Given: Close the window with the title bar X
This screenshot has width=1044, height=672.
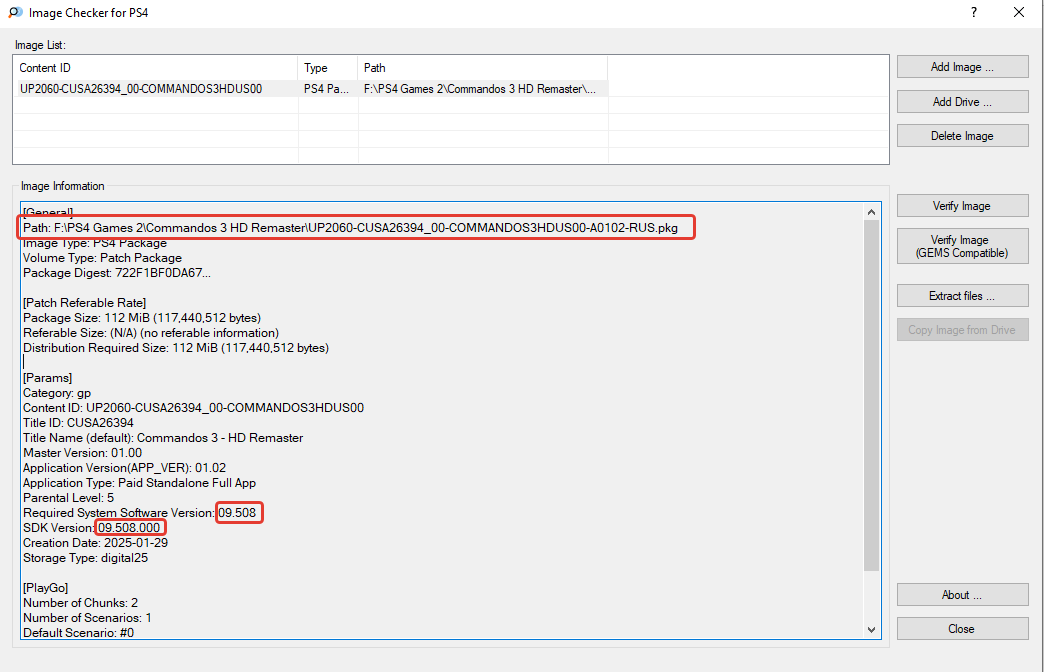Looking at the screenshot, I should [1018, 13].
